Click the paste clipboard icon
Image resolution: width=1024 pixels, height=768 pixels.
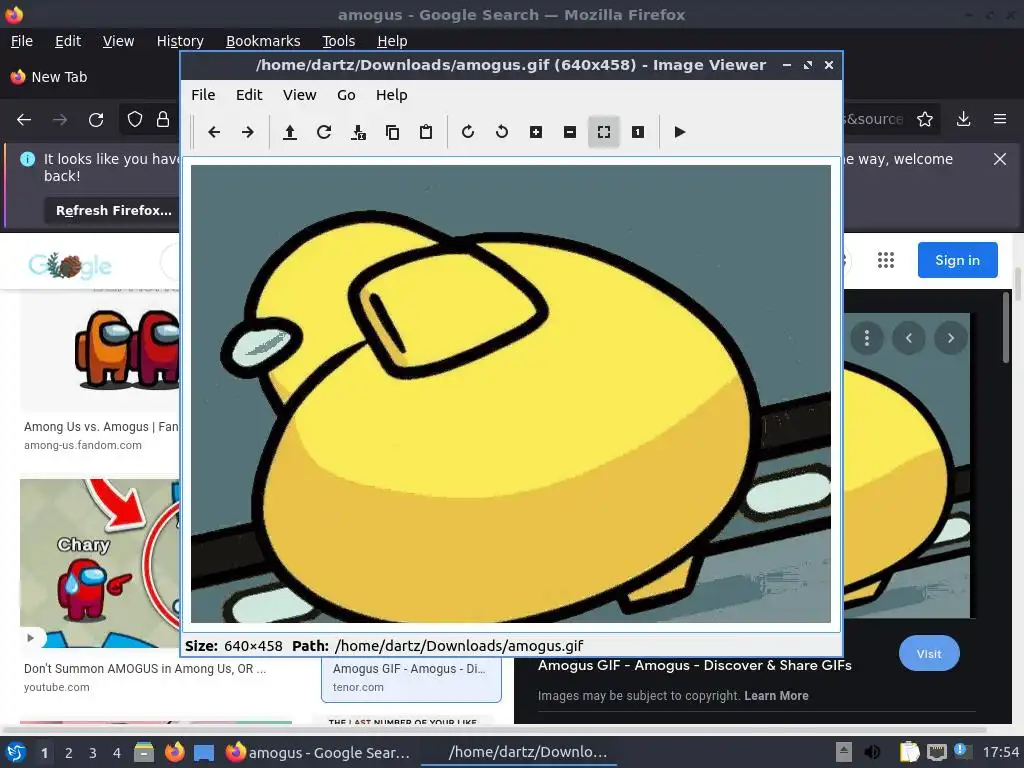[426, 133]
